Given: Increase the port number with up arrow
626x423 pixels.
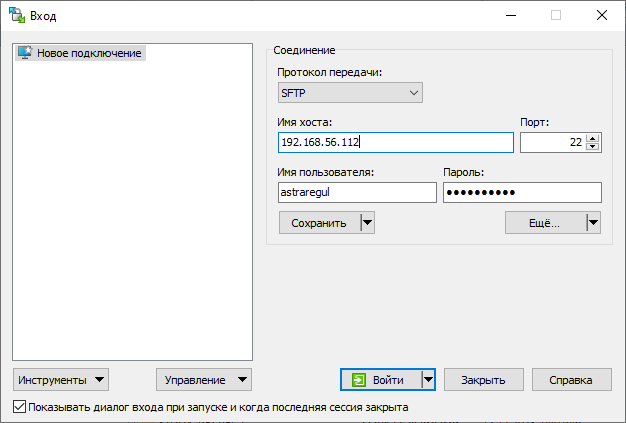Looking at the screenshot, I should tap(593, 138).
